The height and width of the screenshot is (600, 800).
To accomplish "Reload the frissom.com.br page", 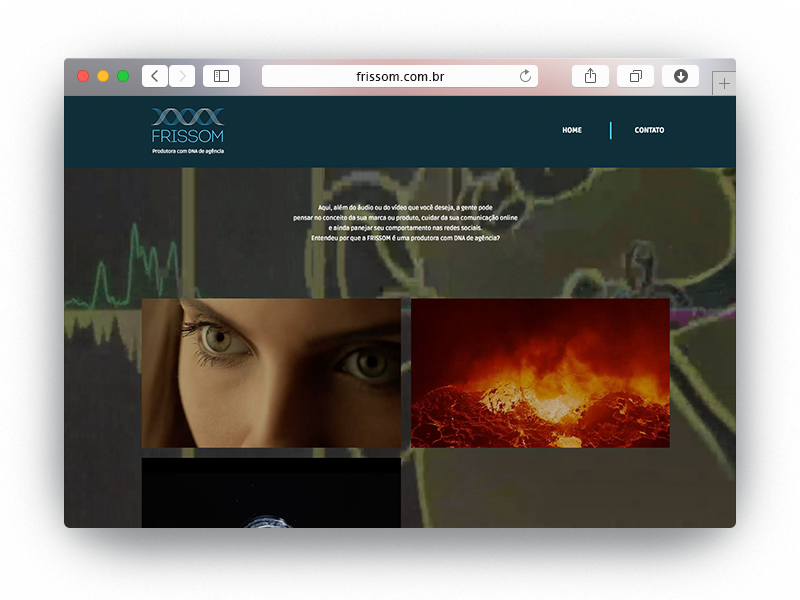I will (525, 76).
